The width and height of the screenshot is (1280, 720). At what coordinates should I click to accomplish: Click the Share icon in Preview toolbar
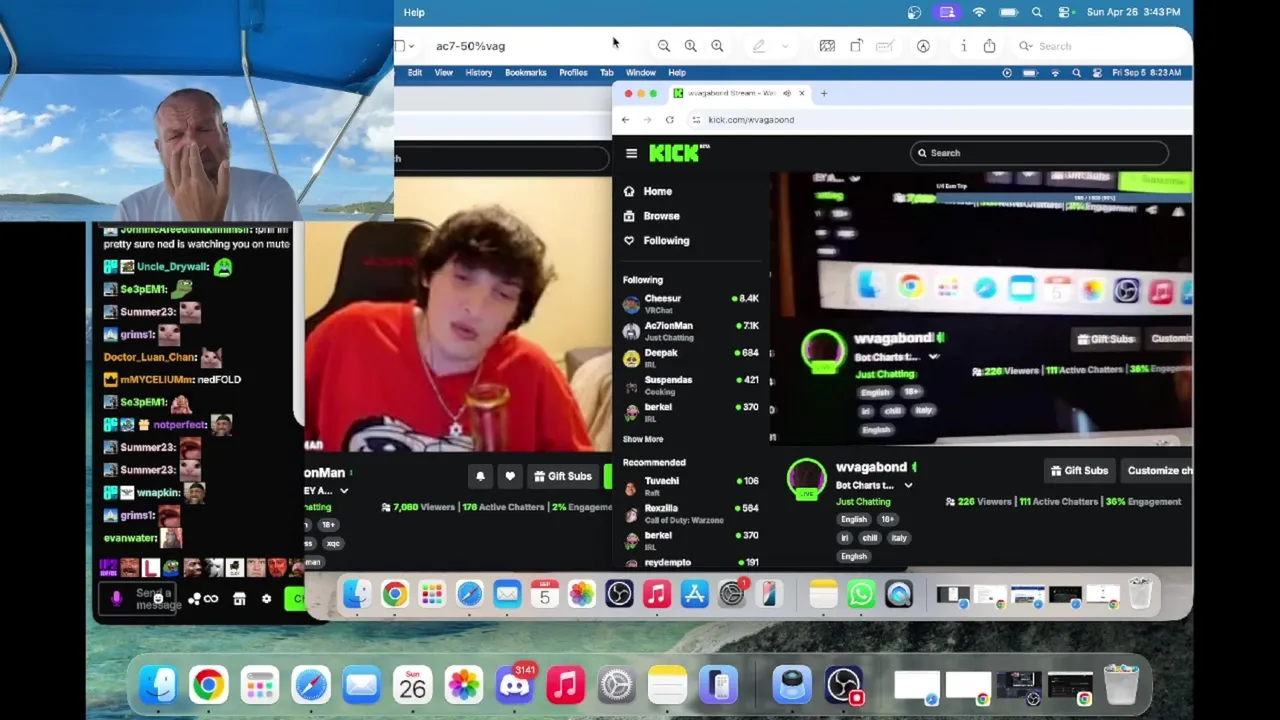(989, 46)
